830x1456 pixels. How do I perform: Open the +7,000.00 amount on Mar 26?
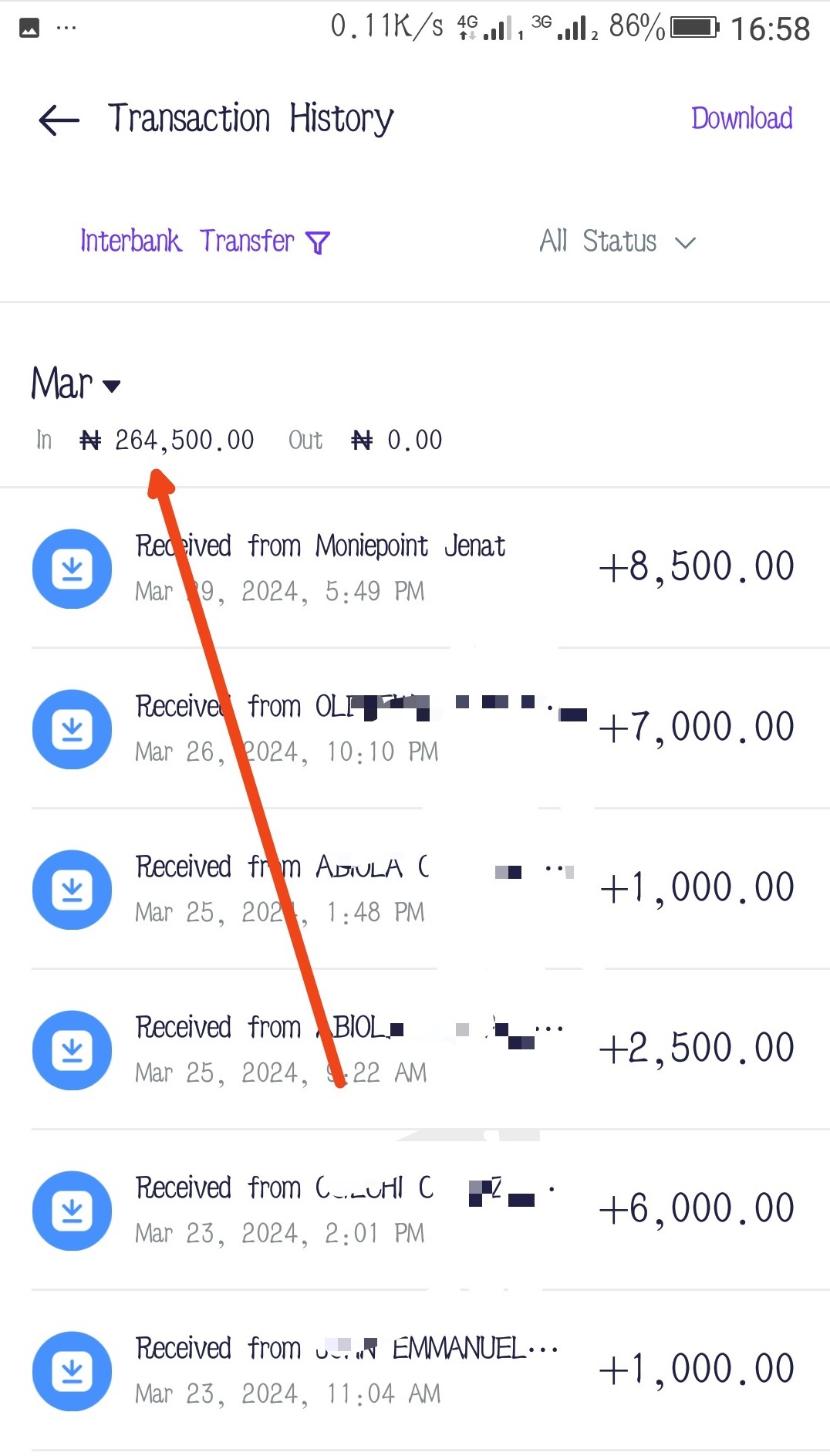pyautogui.click(x=696, y=728)
